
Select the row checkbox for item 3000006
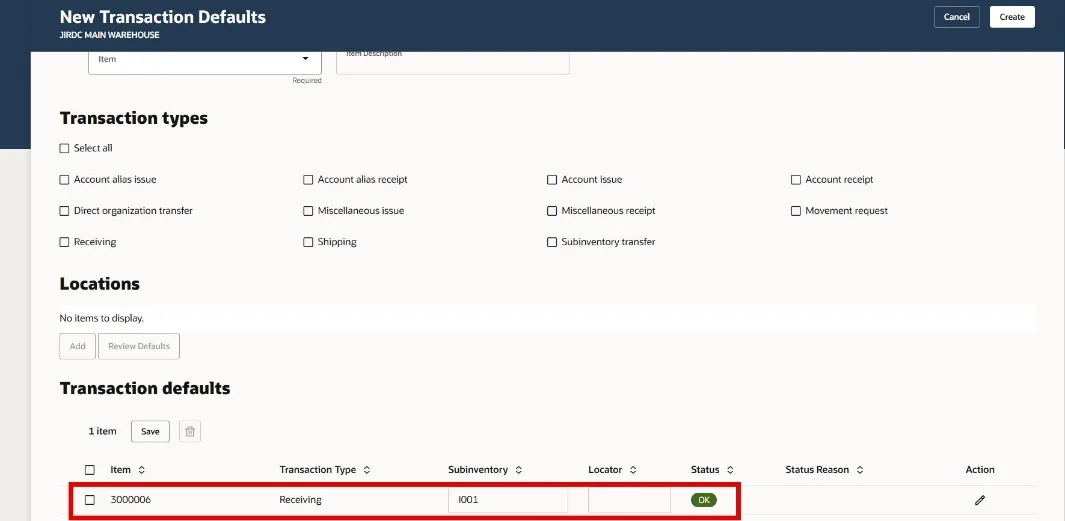90,500
